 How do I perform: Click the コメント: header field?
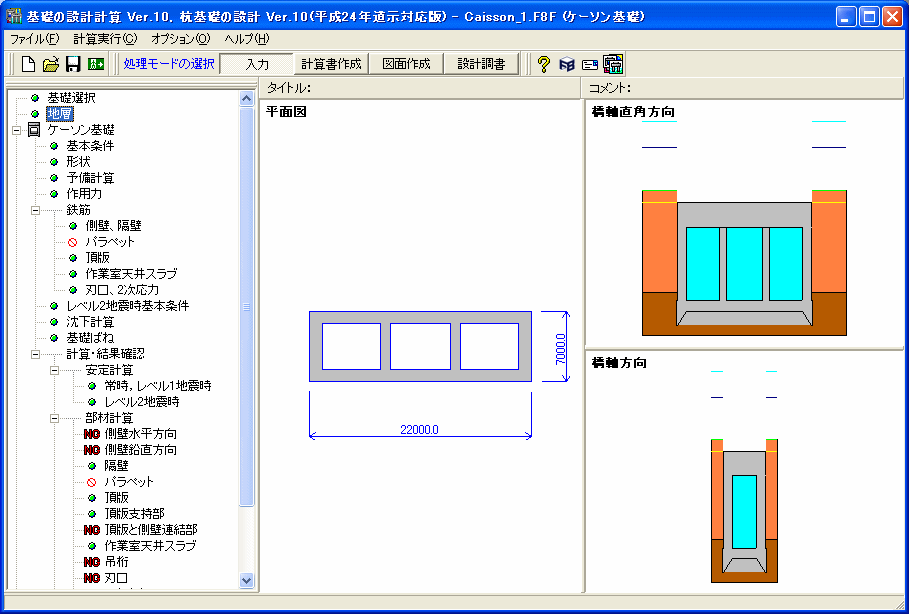click(x=743, y=88)
